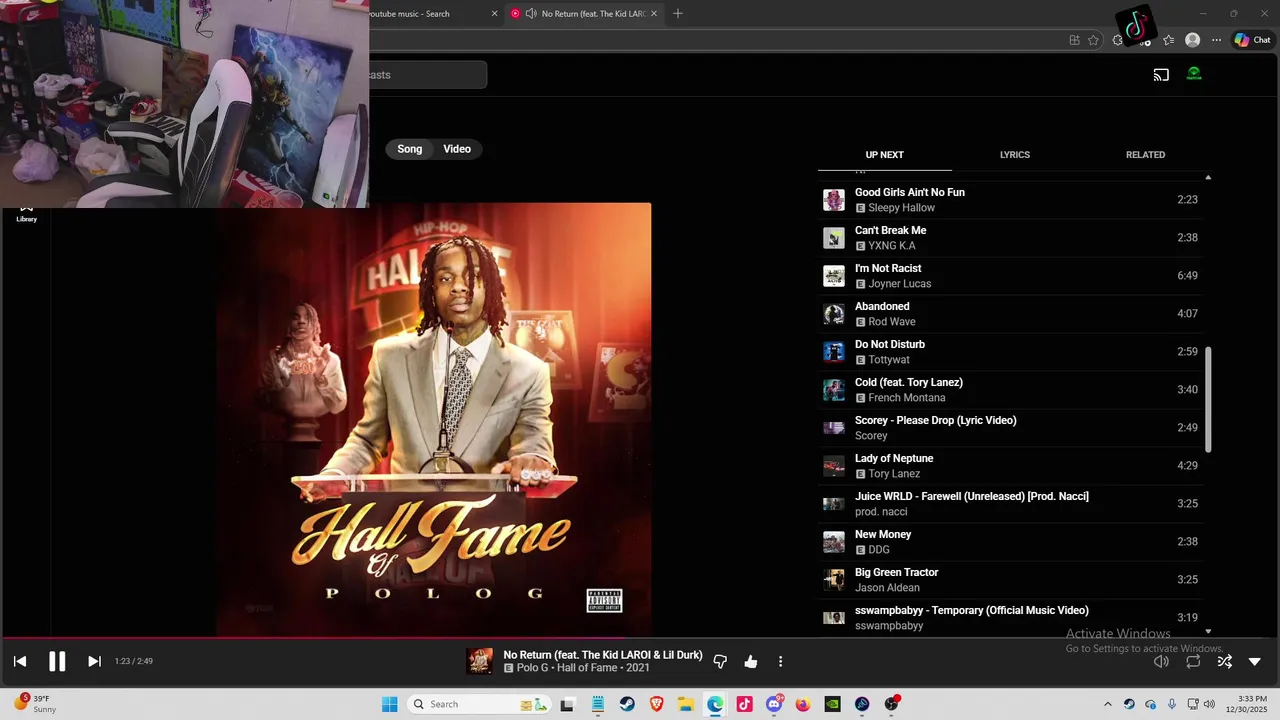Add this page to favorites star
The image size is (1280, 720).
pyautogui.click(x=1093, y=40)
